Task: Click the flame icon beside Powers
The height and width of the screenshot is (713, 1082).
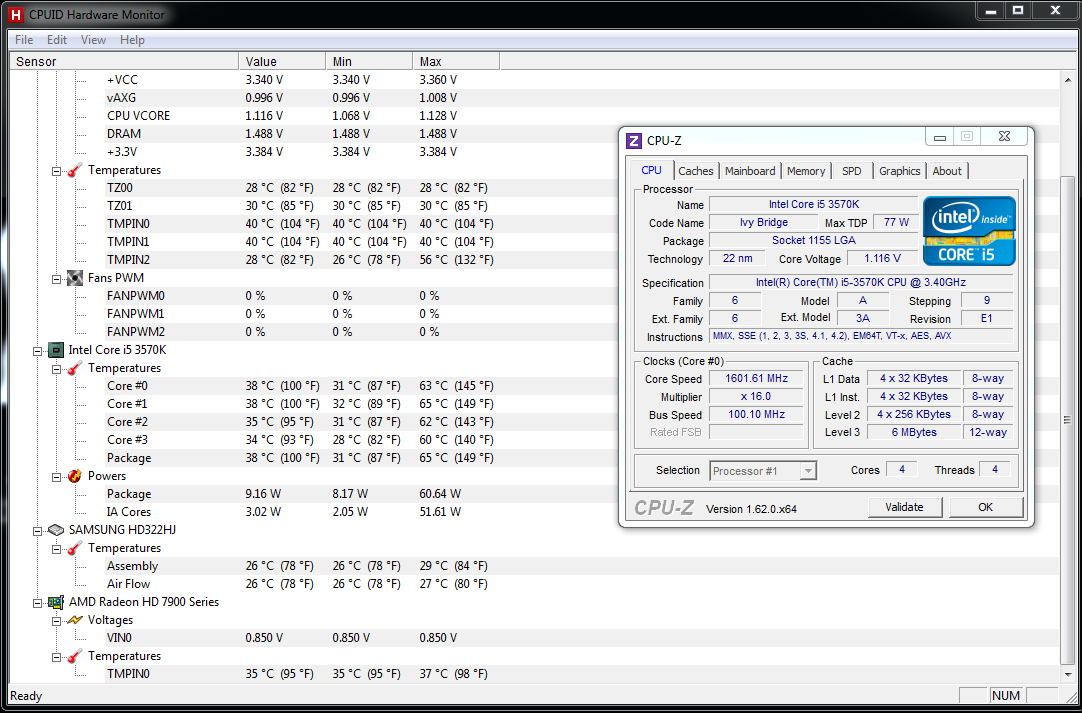Action: point(75,476)
